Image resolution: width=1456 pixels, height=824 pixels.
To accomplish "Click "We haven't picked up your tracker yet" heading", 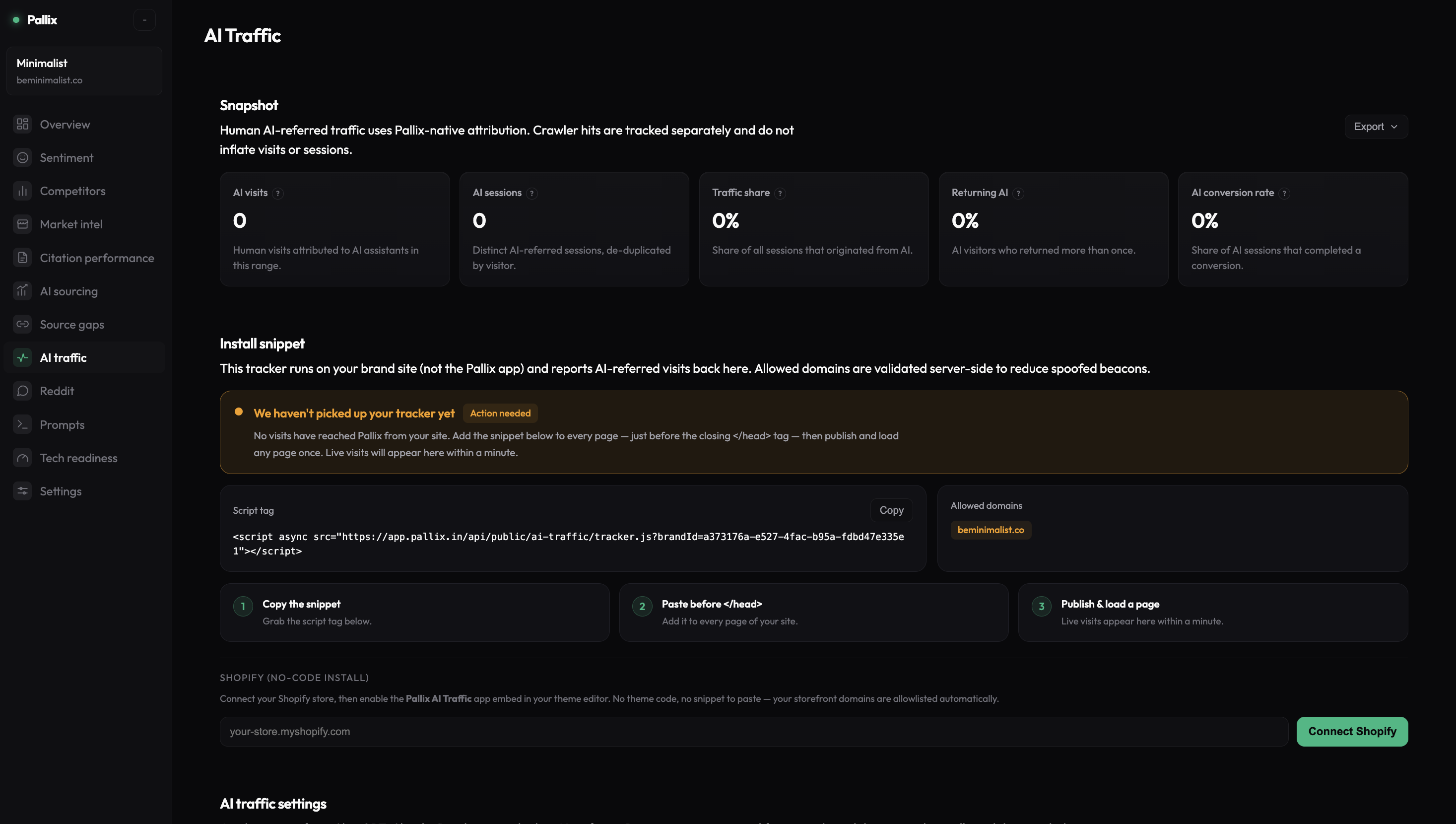I will 354,413.
